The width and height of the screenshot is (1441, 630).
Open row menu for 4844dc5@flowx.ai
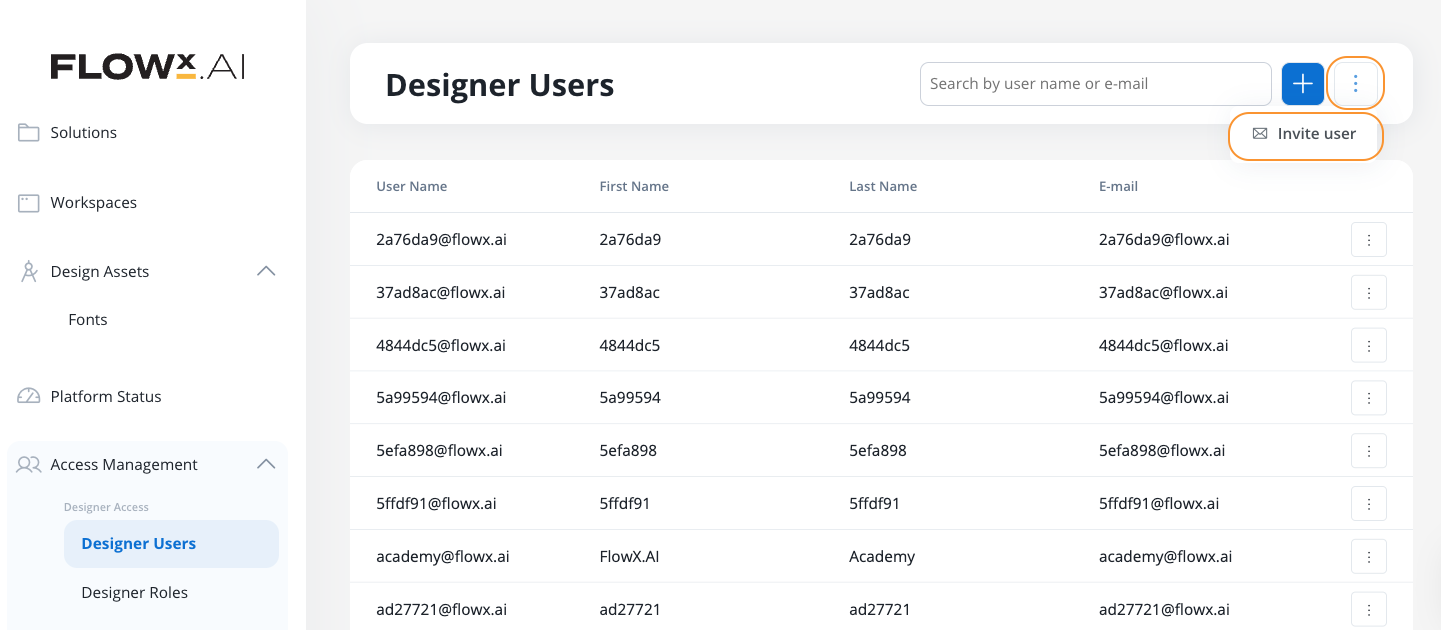coord(1368,346)
